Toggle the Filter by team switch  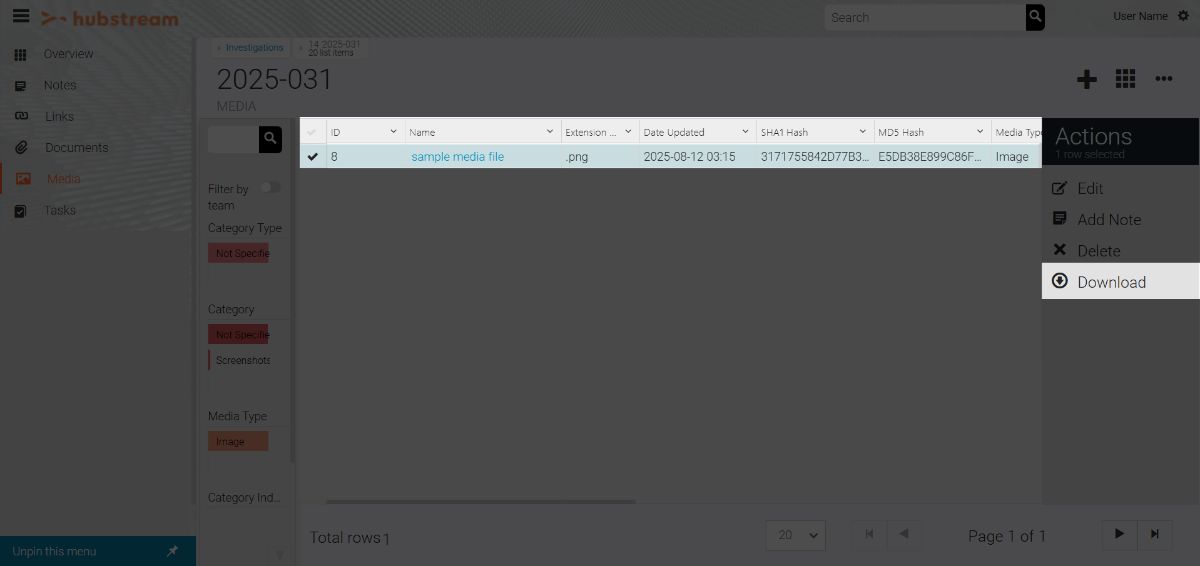(270, 188)
